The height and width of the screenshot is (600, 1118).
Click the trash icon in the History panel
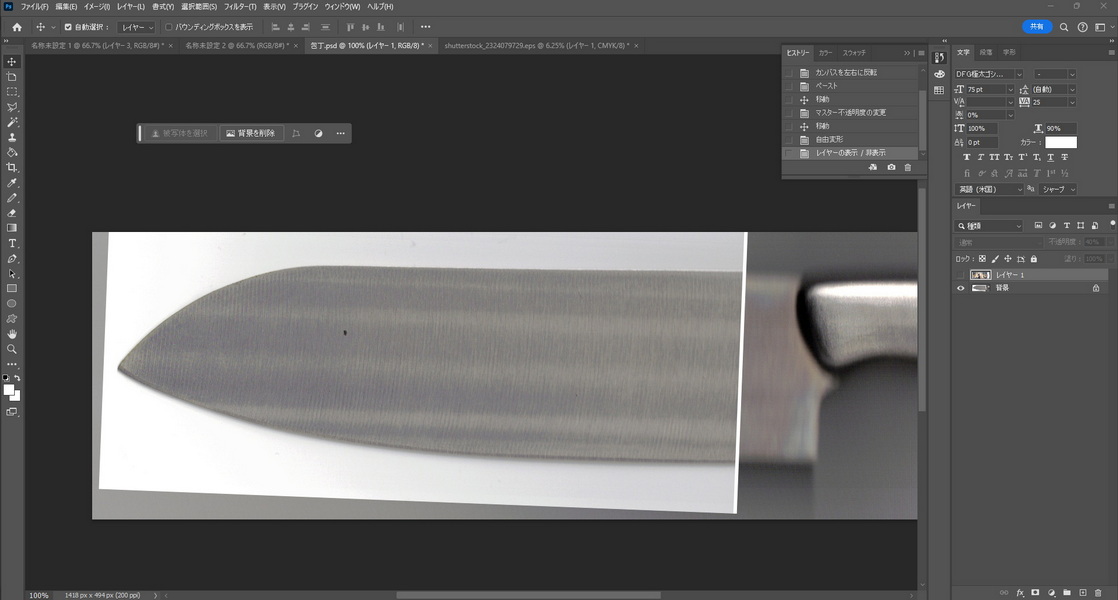tap(908, 167)
